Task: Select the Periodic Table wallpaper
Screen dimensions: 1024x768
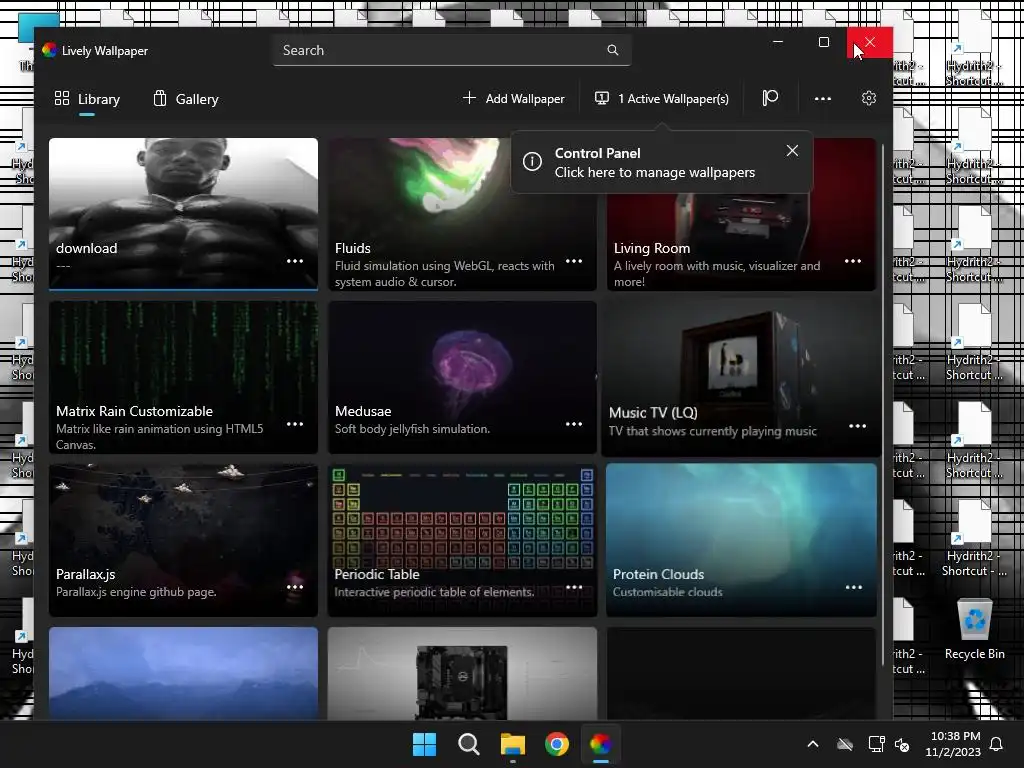Action: tap(462, 540)
